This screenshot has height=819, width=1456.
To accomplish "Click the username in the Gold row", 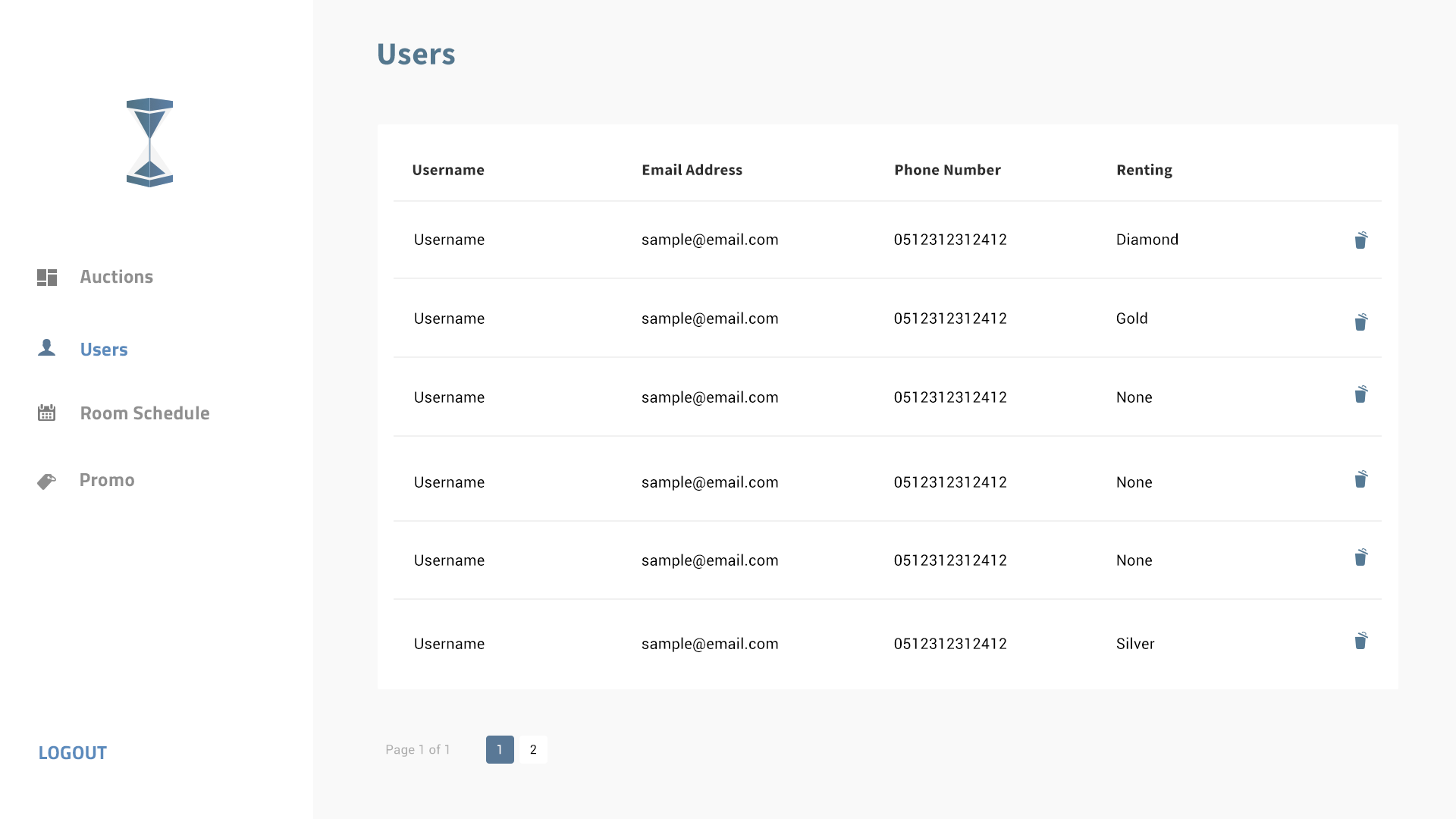I will [x=449, y=318].
